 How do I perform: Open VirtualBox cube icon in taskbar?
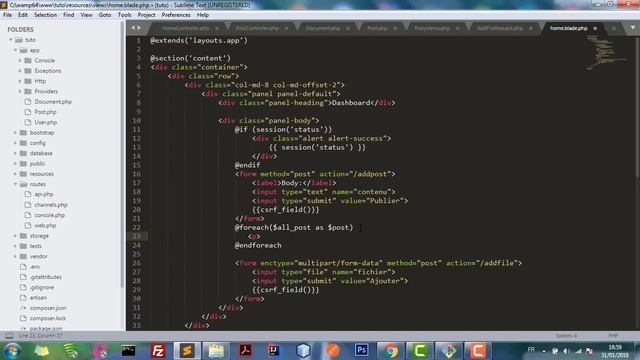point(303,351)
